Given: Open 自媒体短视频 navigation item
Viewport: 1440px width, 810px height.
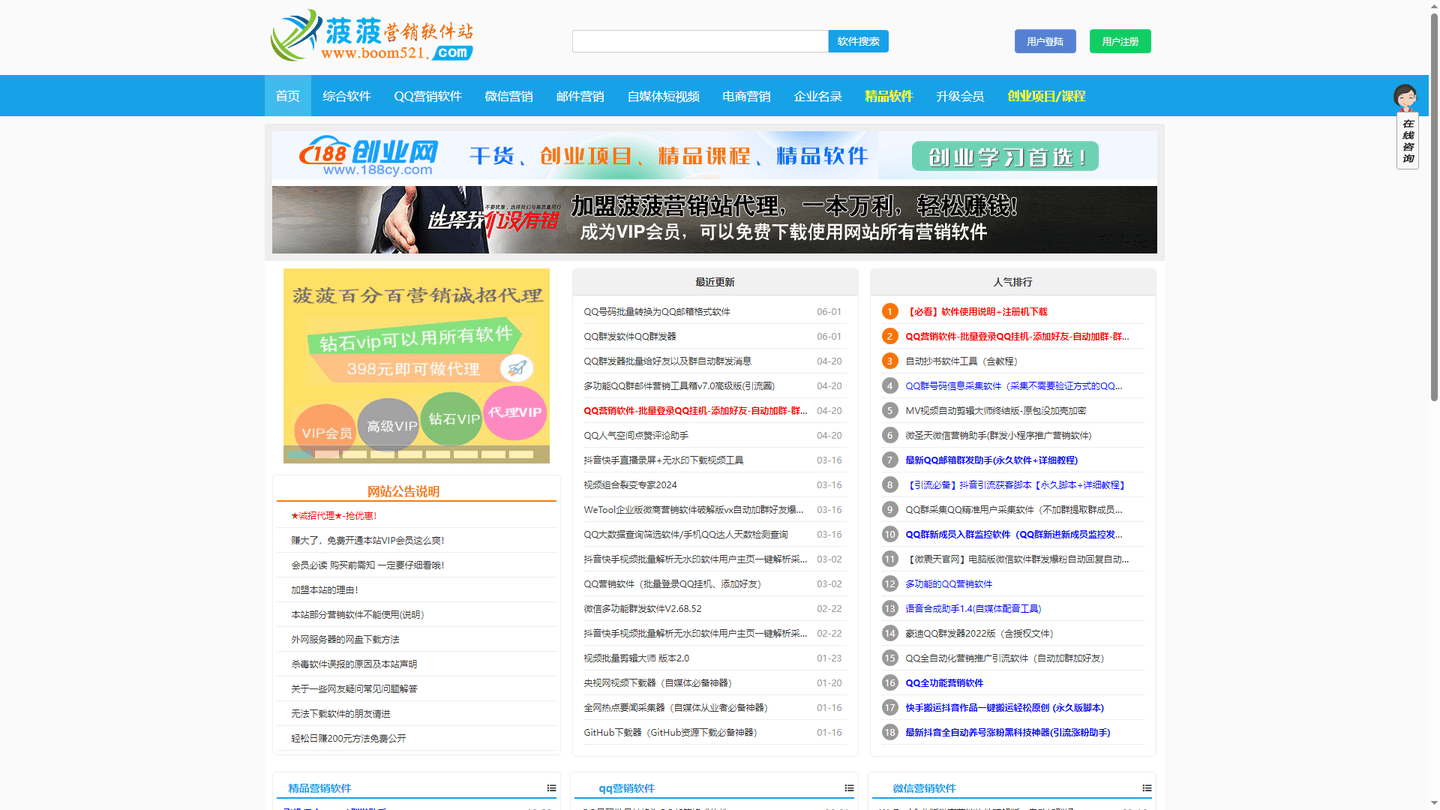Looking at the screenshot, I should tap(663, 96).
